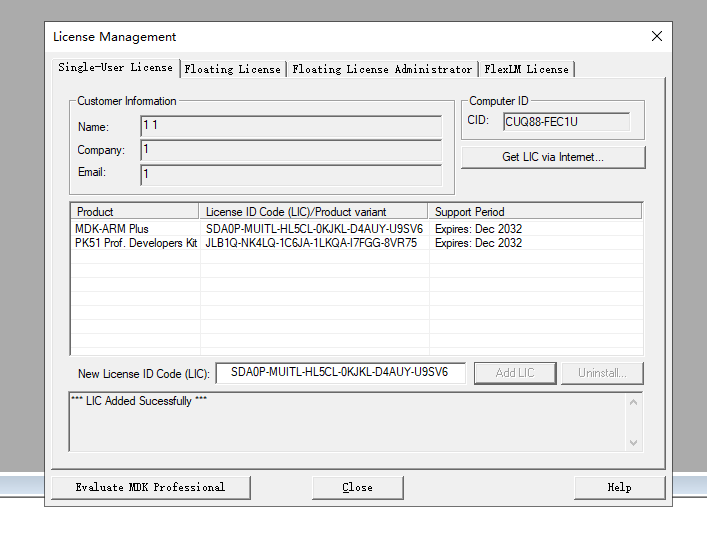Click the License ID Code column header
The height and width of the screenshot is (533, 707).
point(313,211)
